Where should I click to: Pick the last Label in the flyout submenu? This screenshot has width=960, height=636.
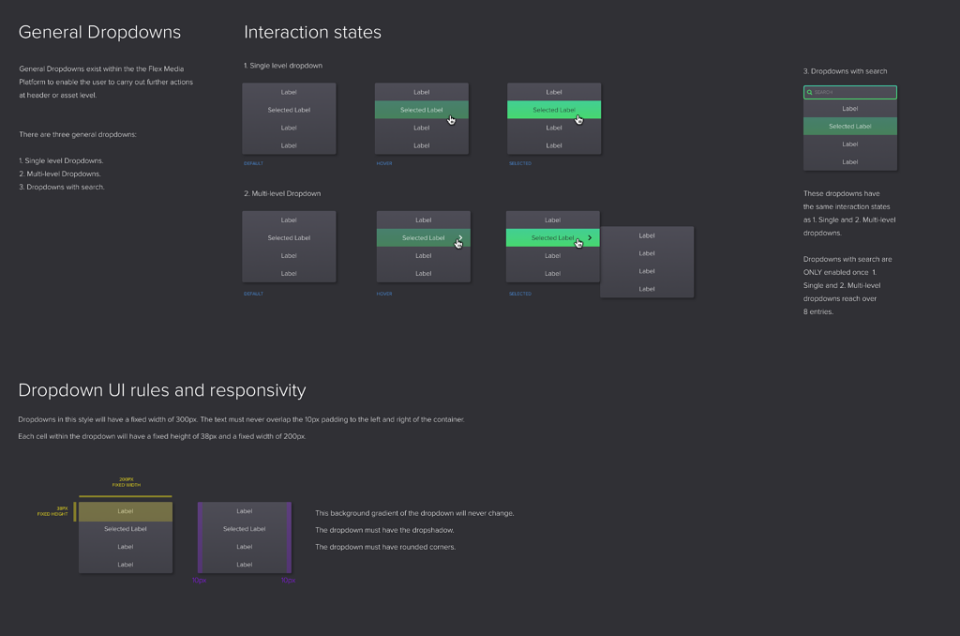pos(647,289)
